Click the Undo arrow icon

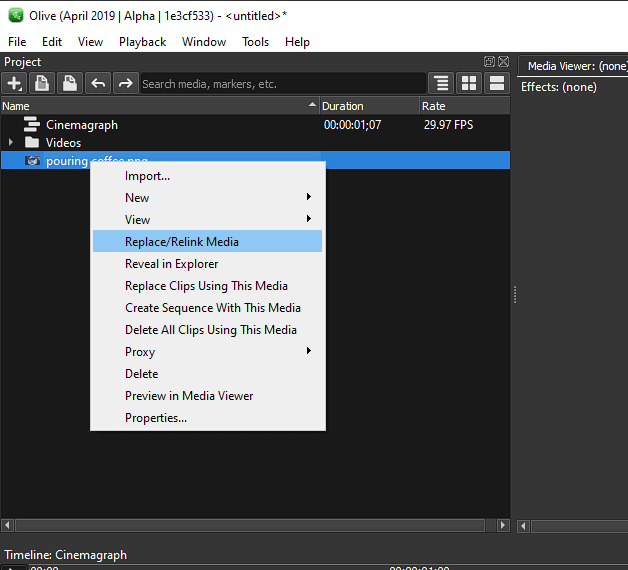pyautogui.click(x=97, y=84)
